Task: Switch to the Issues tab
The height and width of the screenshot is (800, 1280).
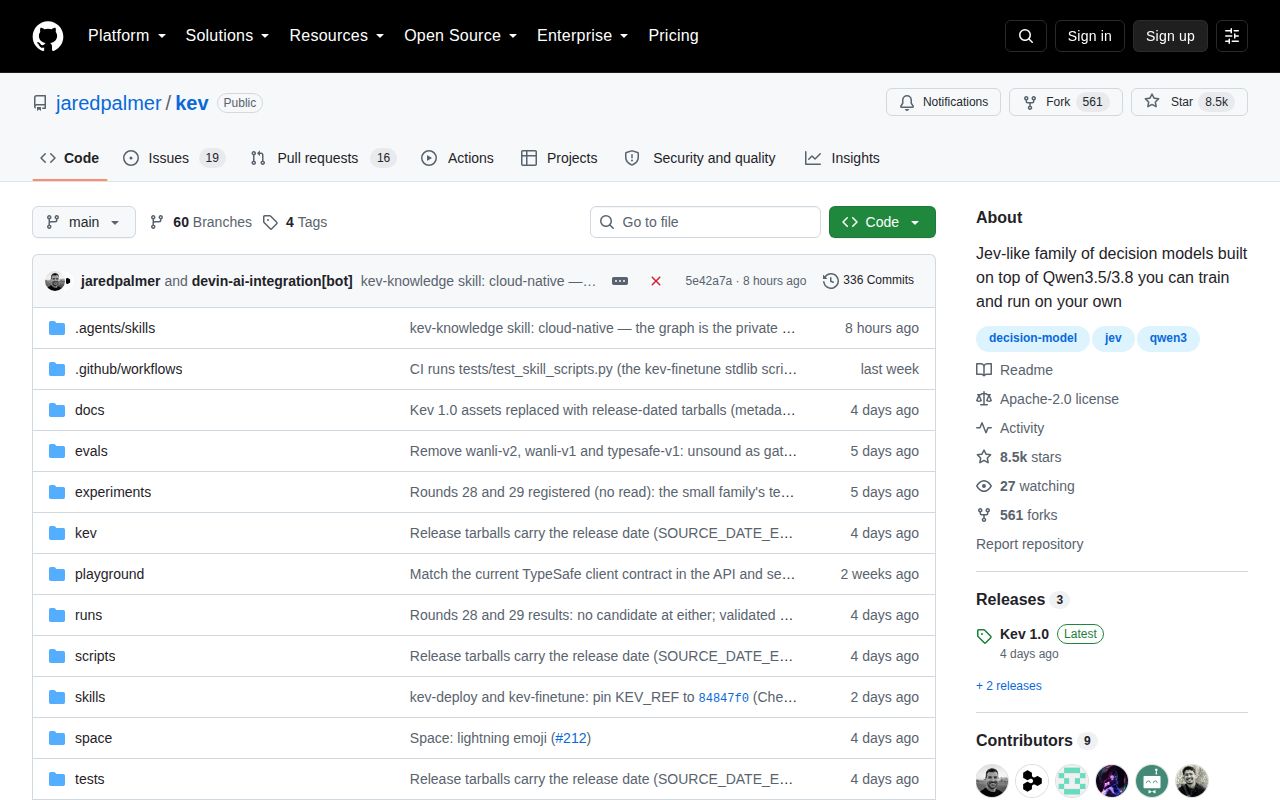Action: (174, 158)
